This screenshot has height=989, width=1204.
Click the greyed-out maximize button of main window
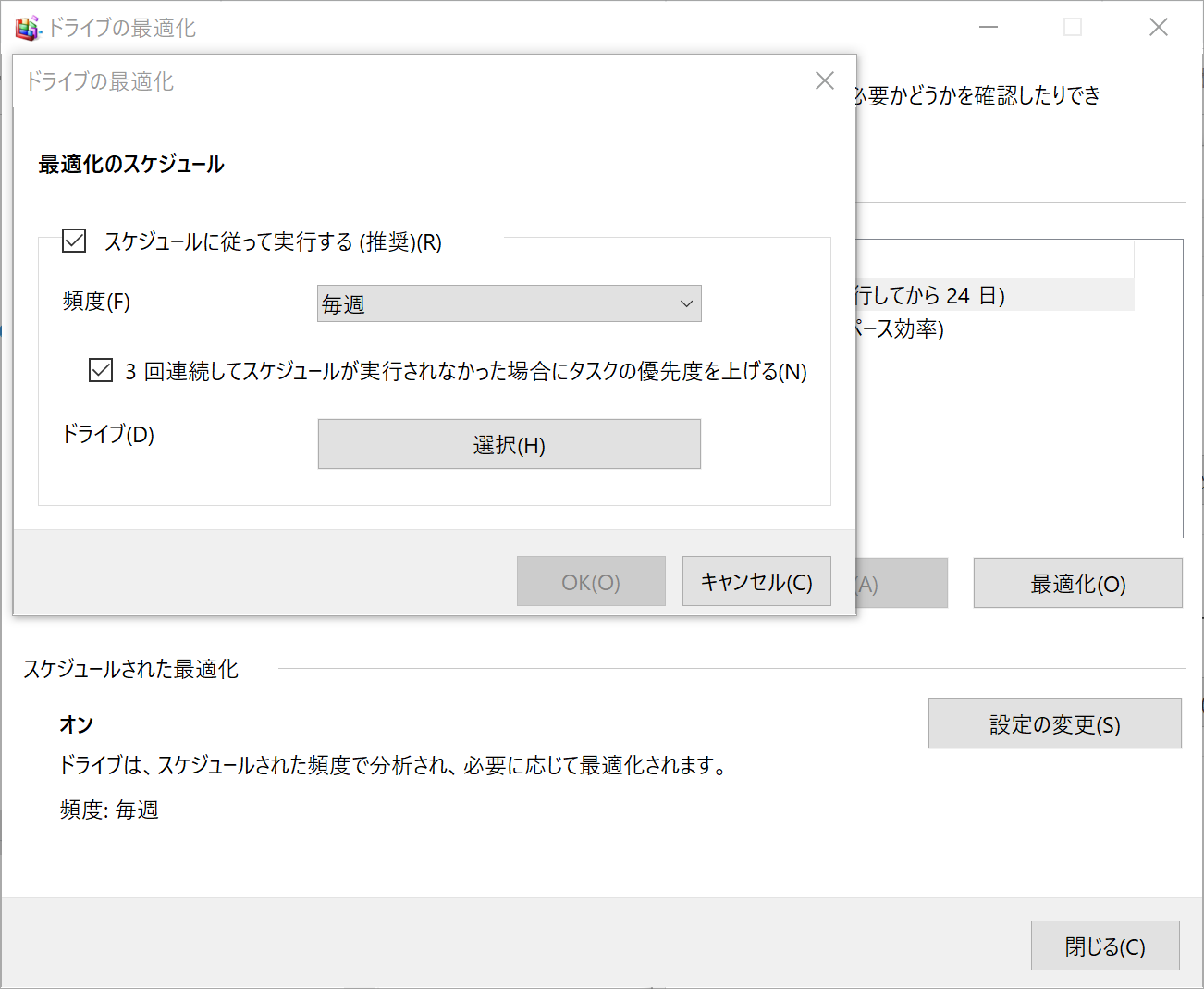1073,28
